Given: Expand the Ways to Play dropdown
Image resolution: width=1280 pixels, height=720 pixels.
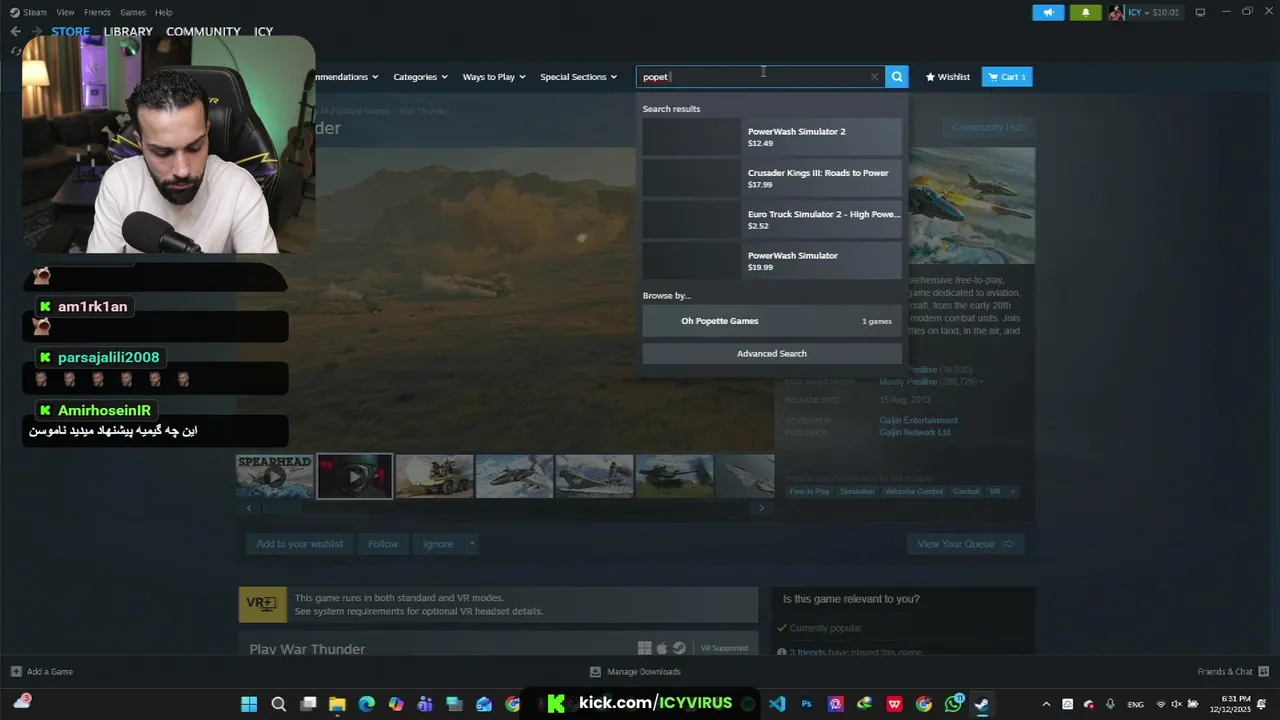Looking at the screenshot, I should click(x=493, y=77).
